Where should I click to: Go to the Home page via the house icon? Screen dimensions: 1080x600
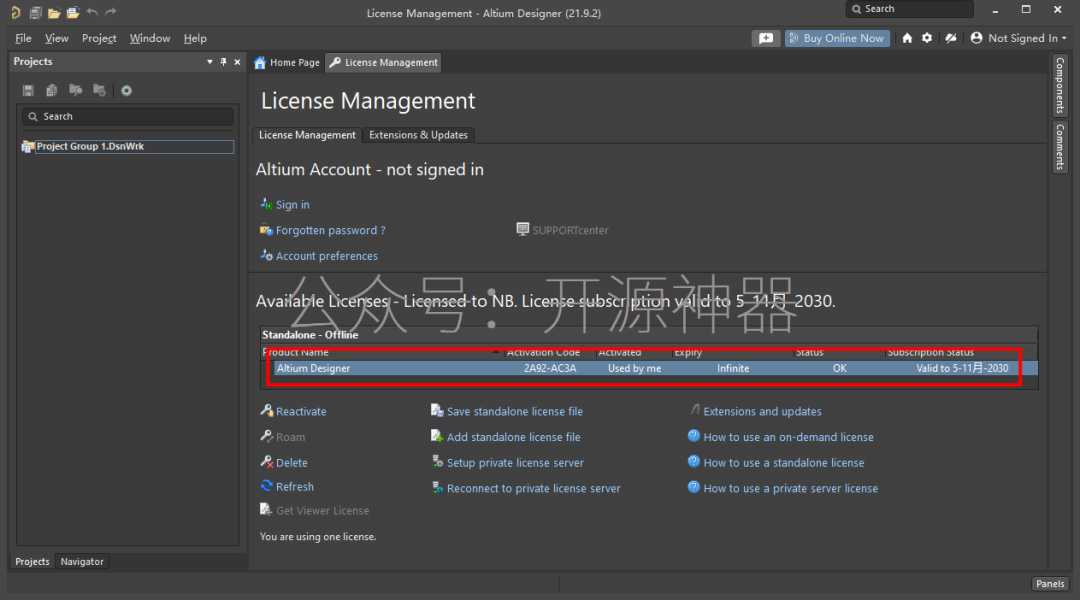coord(907,39)
